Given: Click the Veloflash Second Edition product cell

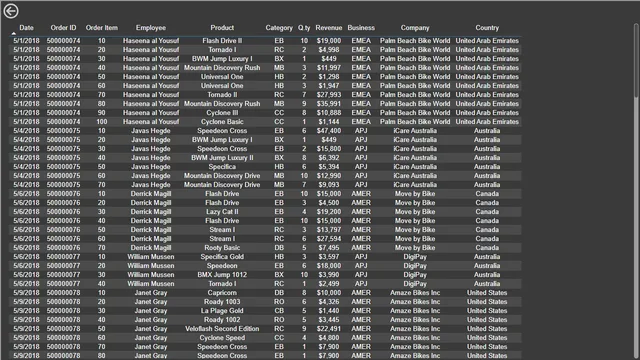Looking at the screenshot, I should click(222, 329).
